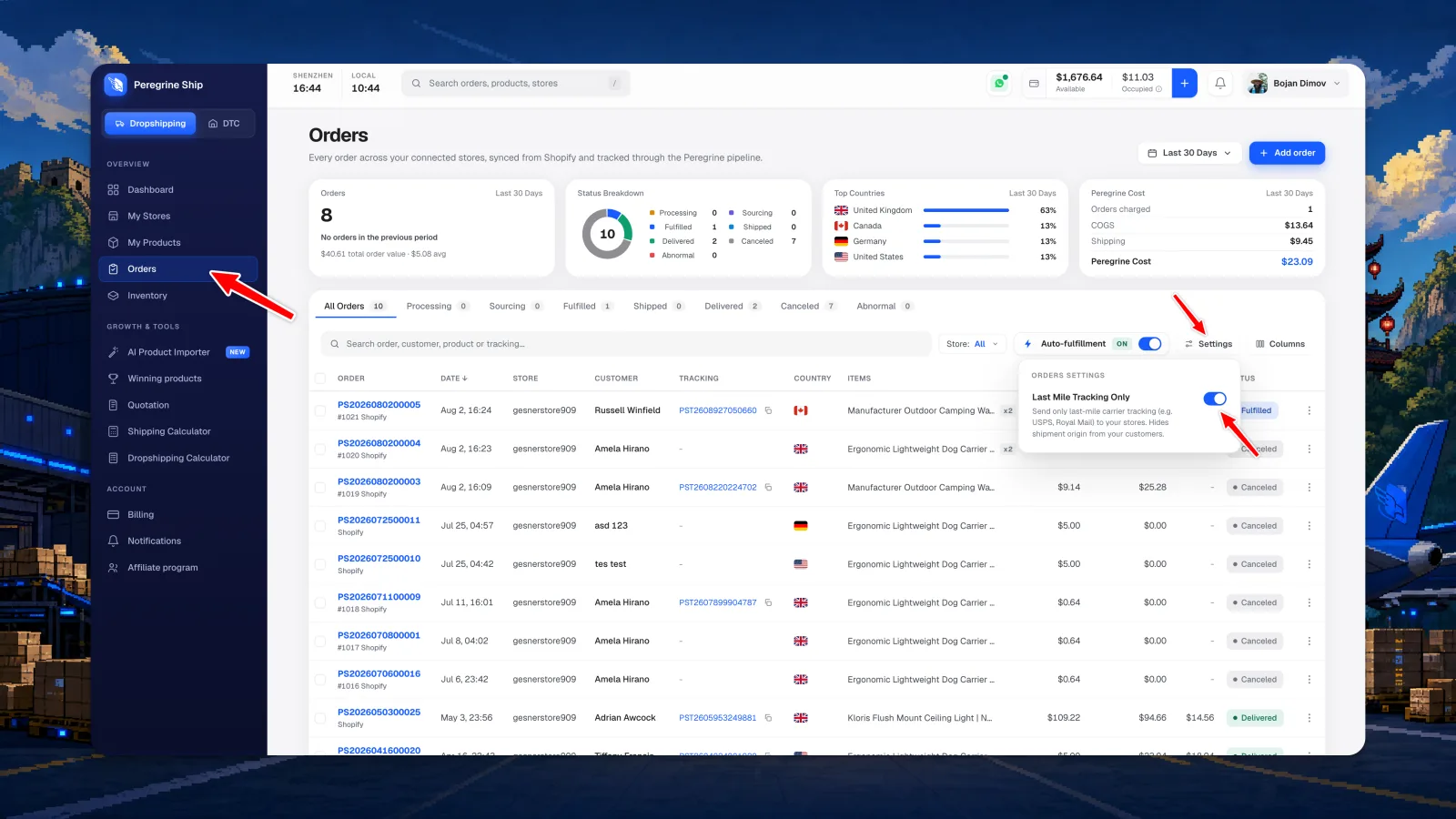The width and height of the screenshot is (1456, 819).
Task: Switch to the Delivered tab
Action: (x=732, y=307)
